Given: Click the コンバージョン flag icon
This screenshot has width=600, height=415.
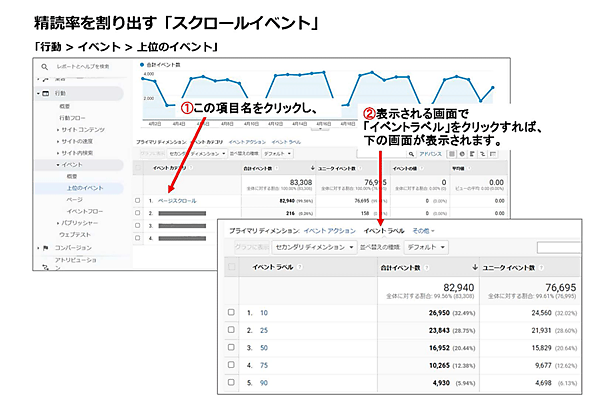Looking at the screenshot, I should (45, 247).
